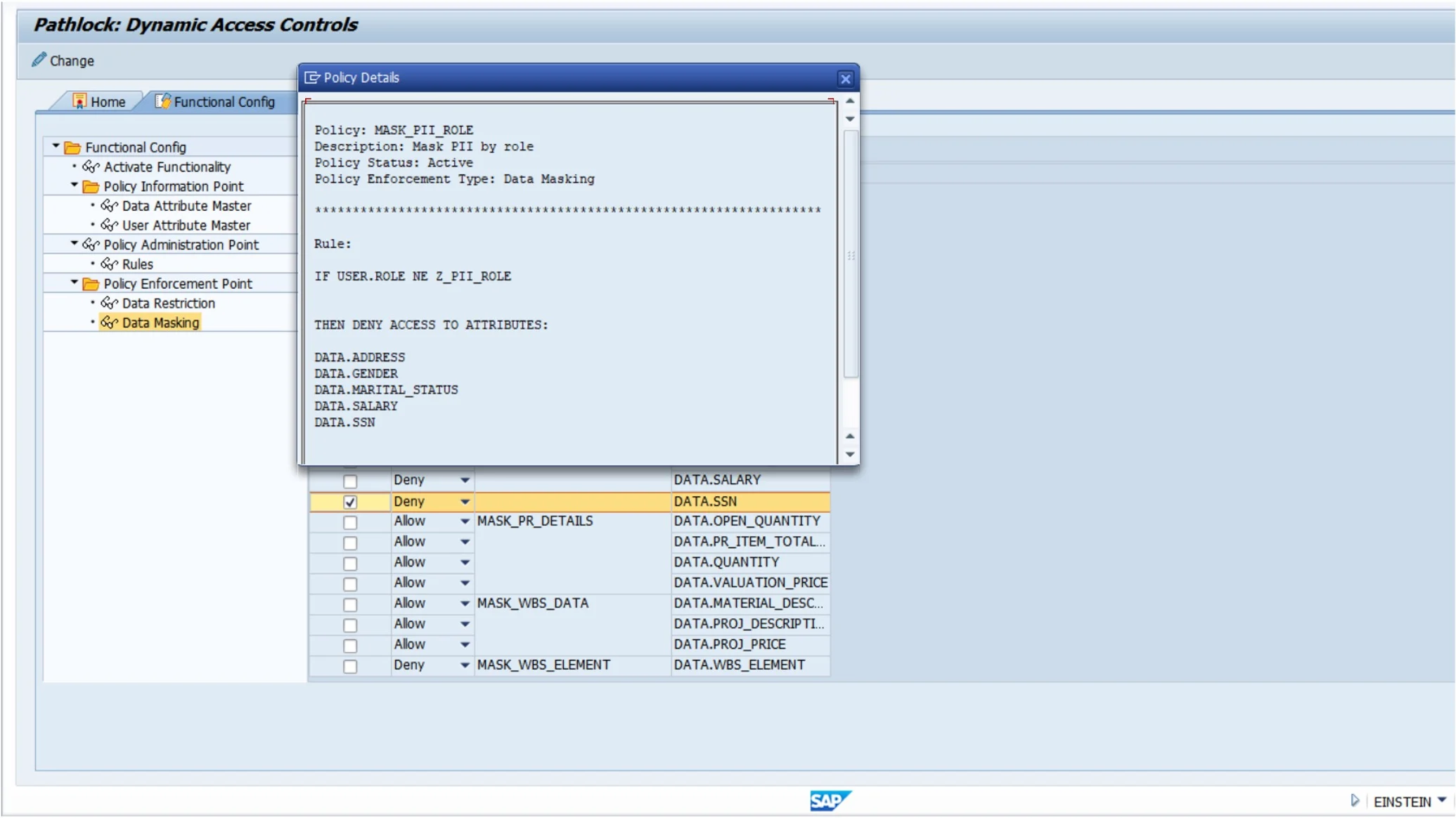The height and width of the screenshot is (818, 1456).
Task: Click the Data Masking node icon
Action: [109, 323]
